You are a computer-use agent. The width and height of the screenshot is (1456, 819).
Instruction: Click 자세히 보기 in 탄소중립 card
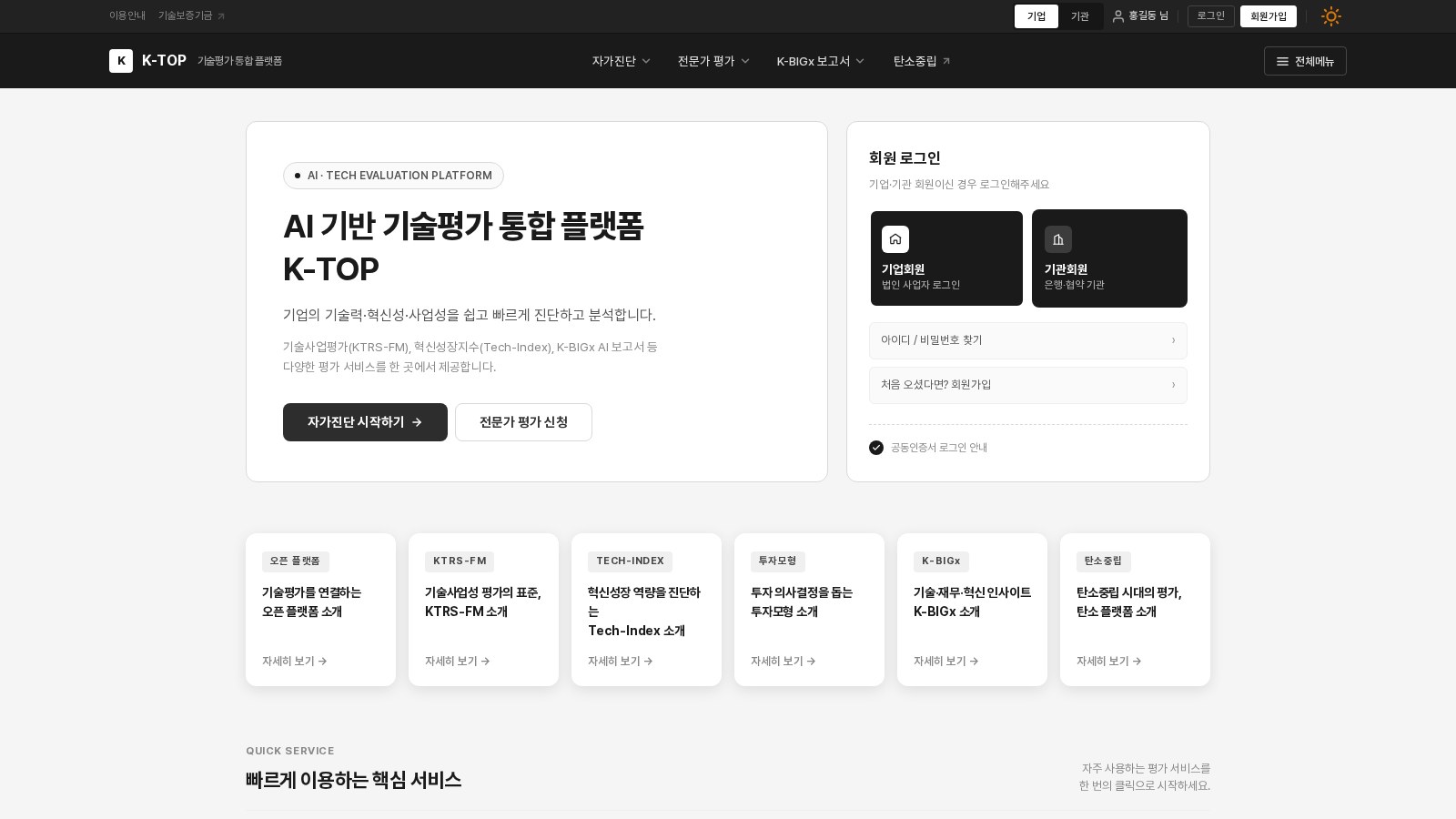[1109, 662]
